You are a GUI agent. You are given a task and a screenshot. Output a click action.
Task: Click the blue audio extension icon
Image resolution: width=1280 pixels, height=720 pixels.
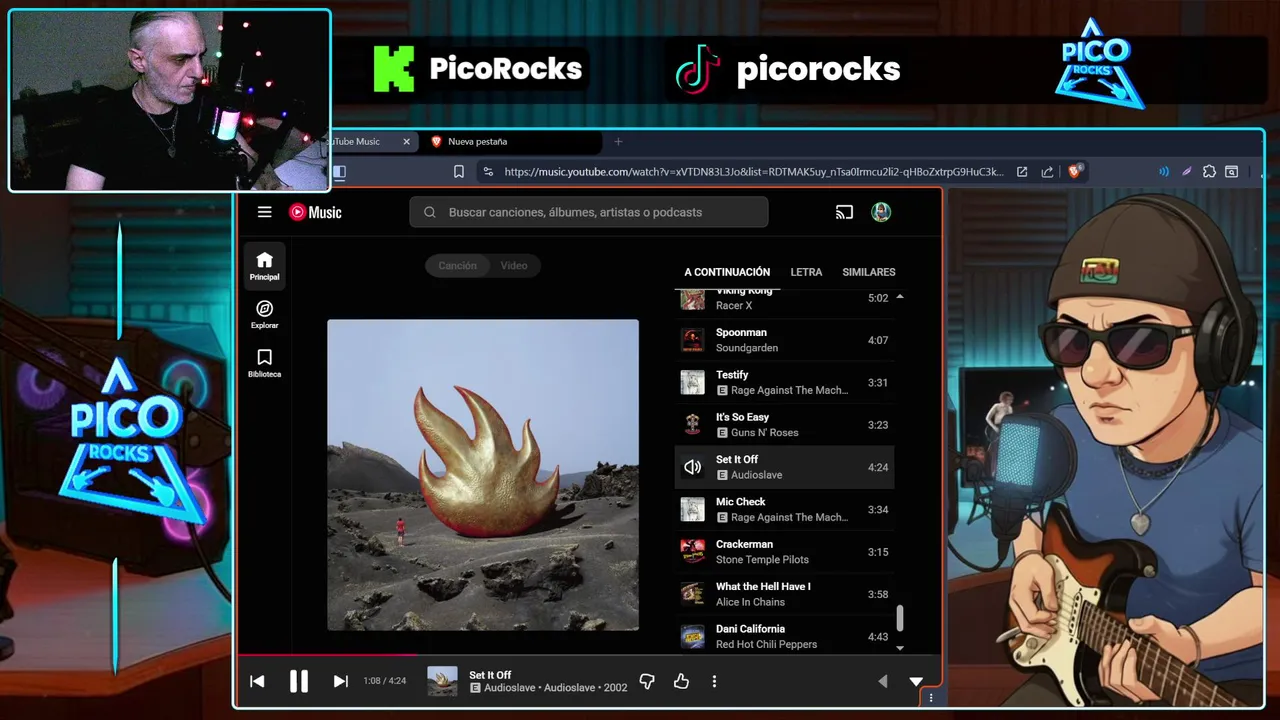(x=1163, y=172)
